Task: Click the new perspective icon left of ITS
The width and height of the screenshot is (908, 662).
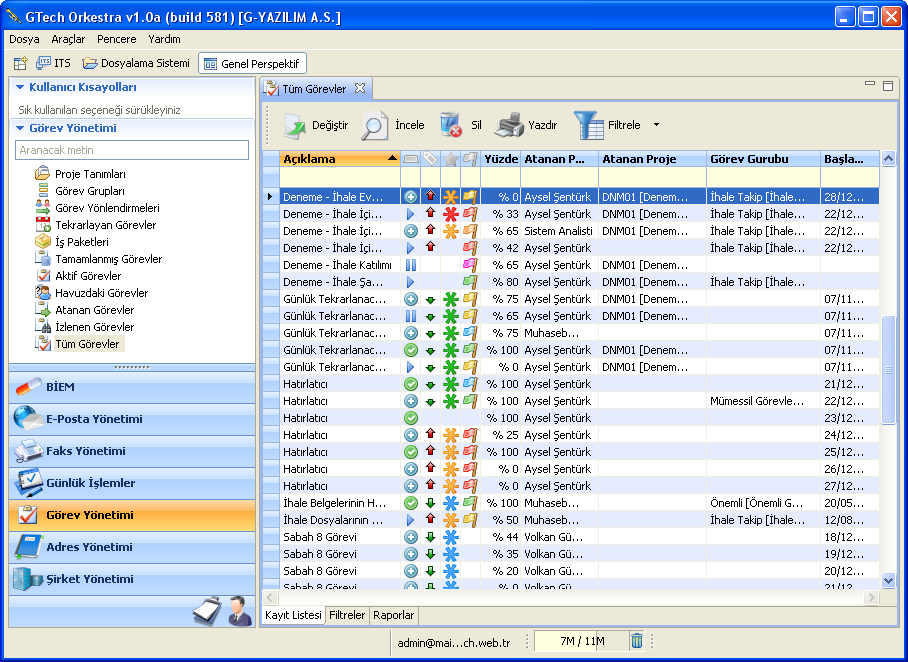Action: pos(21,63)
